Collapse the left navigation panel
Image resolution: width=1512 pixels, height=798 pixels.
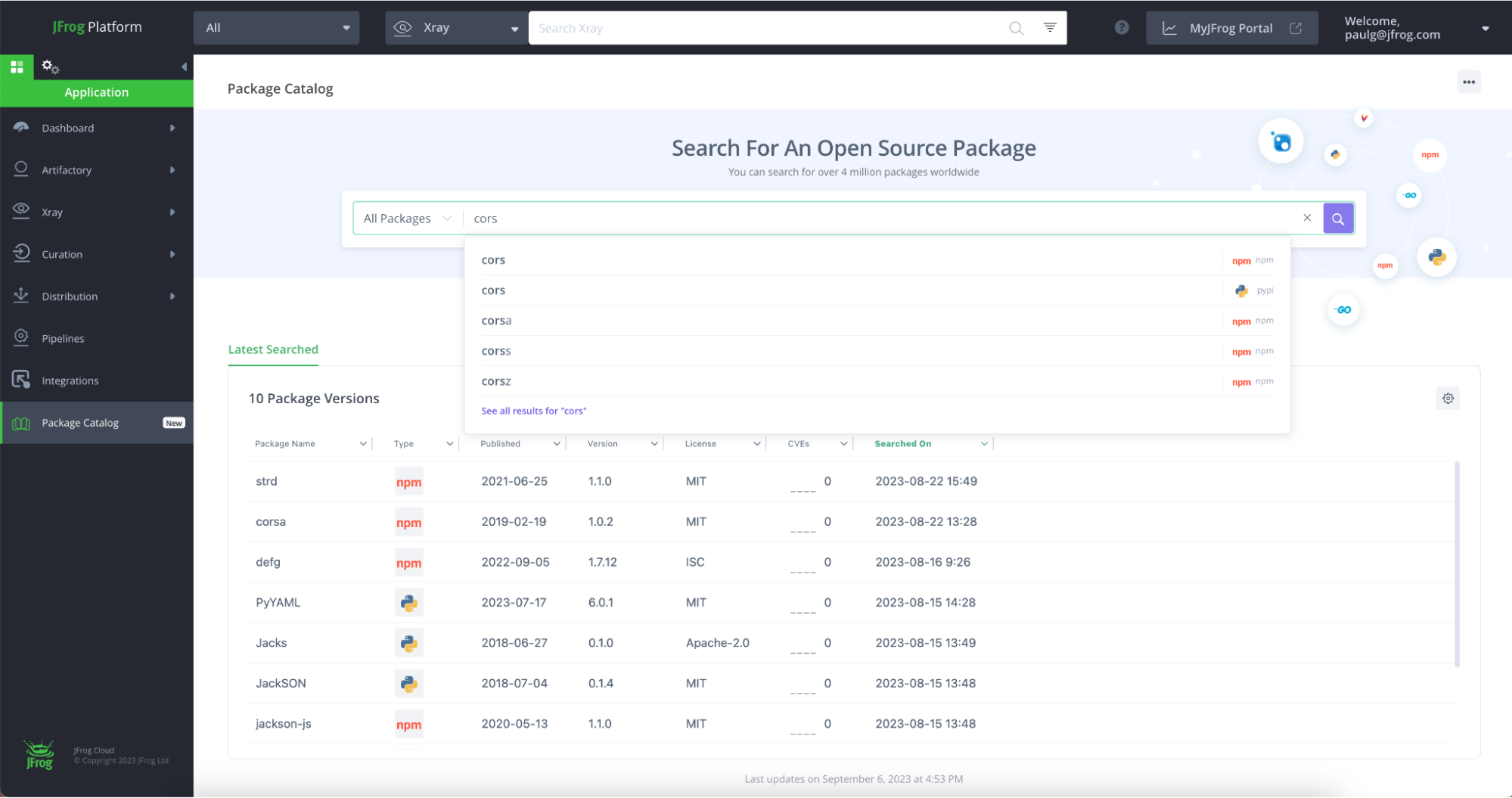(x=183, y=67)
